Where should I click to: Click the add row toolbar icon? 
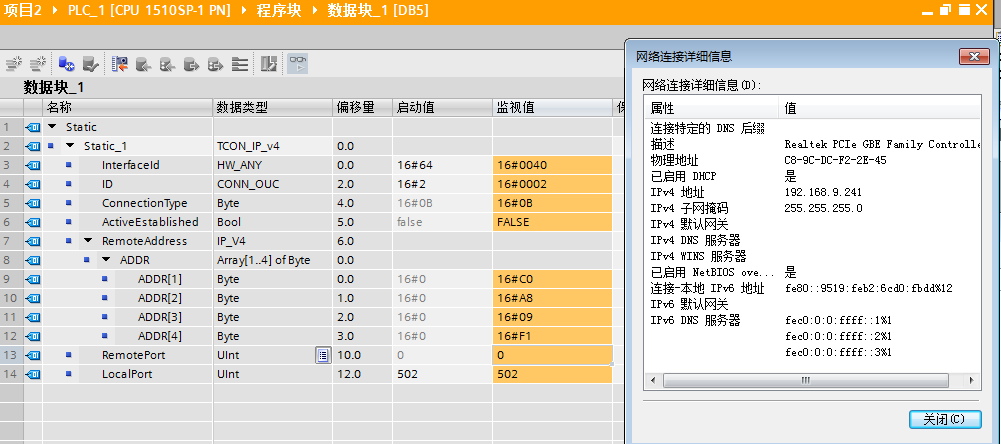click(38, 63)
